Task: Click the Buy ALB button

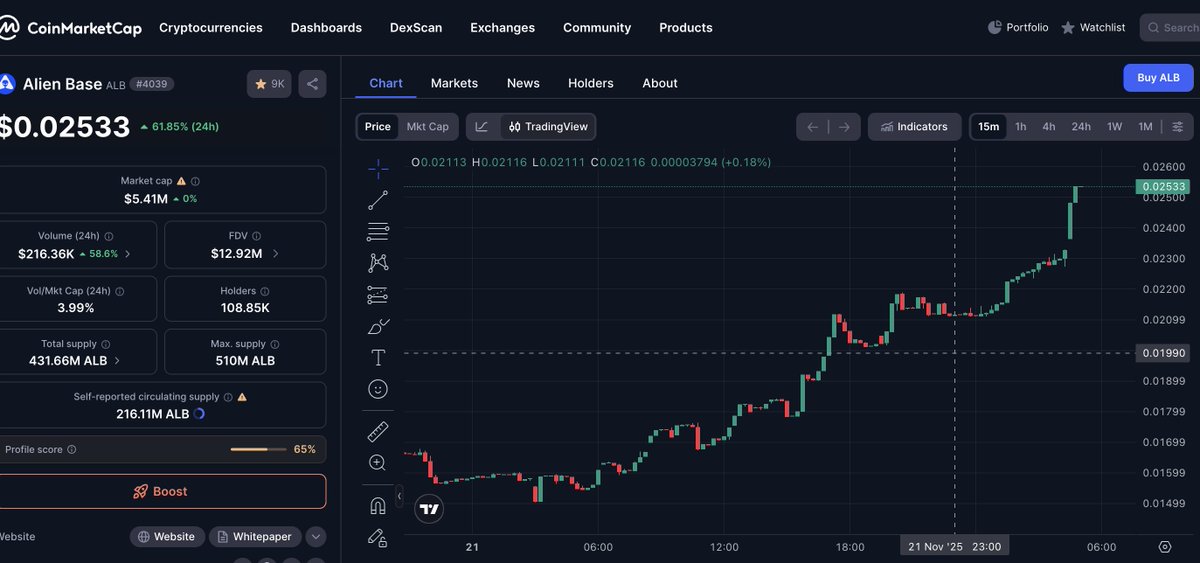Action: (1158, 77)
